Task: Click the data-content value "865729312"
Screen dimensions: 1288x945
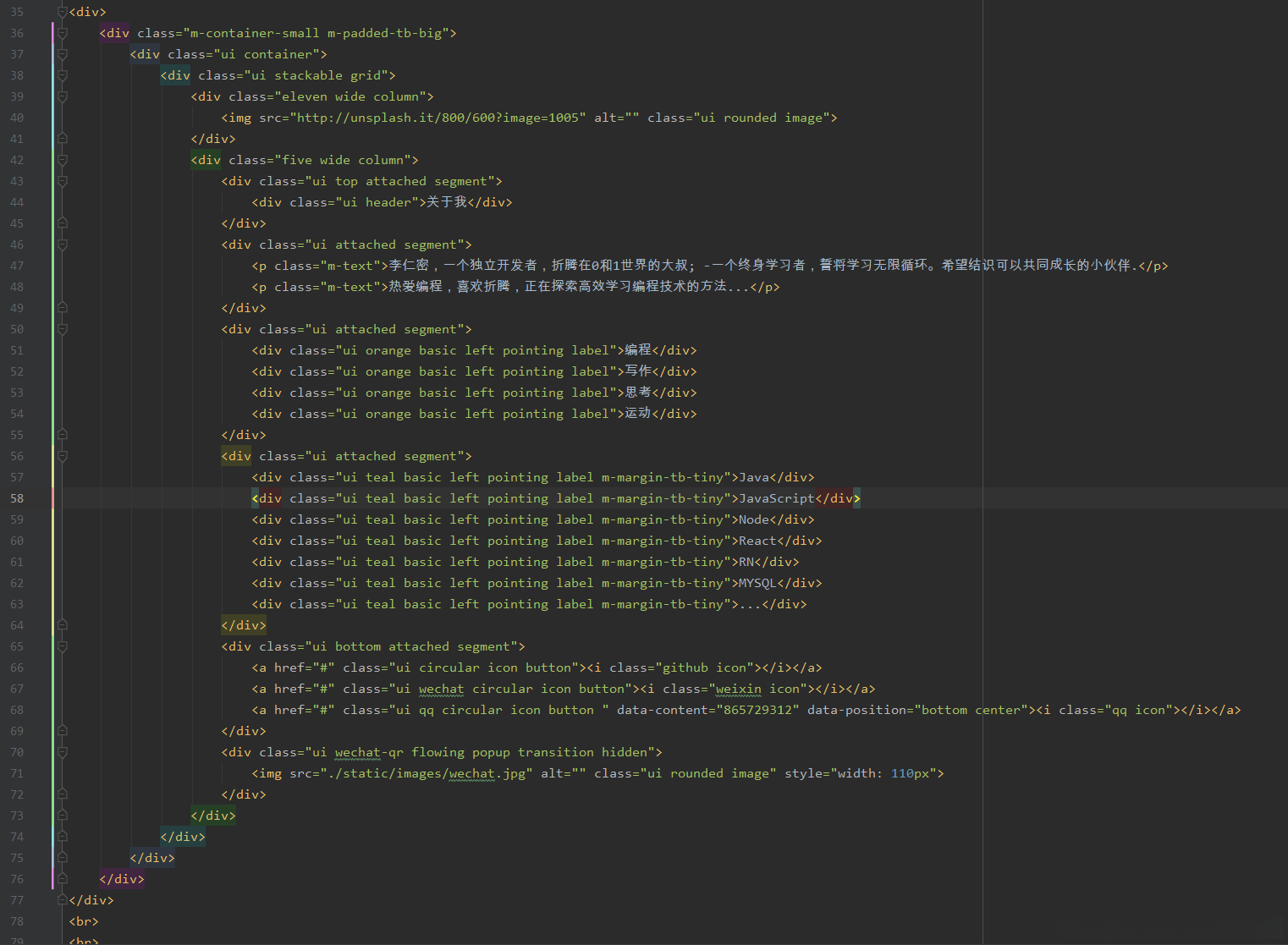Action: coord(757,710)
